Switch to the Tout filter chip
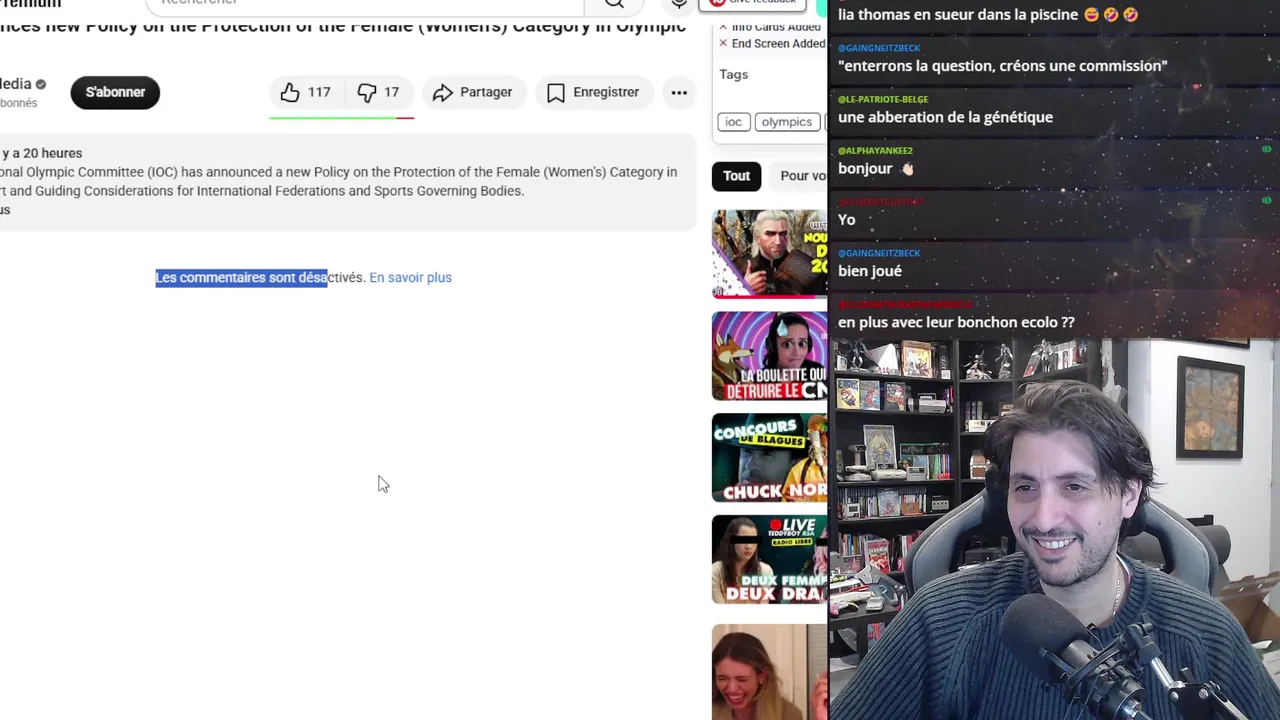Image resolution: width=1280 pixels, height=720 pixels. [x=736, y=176]
